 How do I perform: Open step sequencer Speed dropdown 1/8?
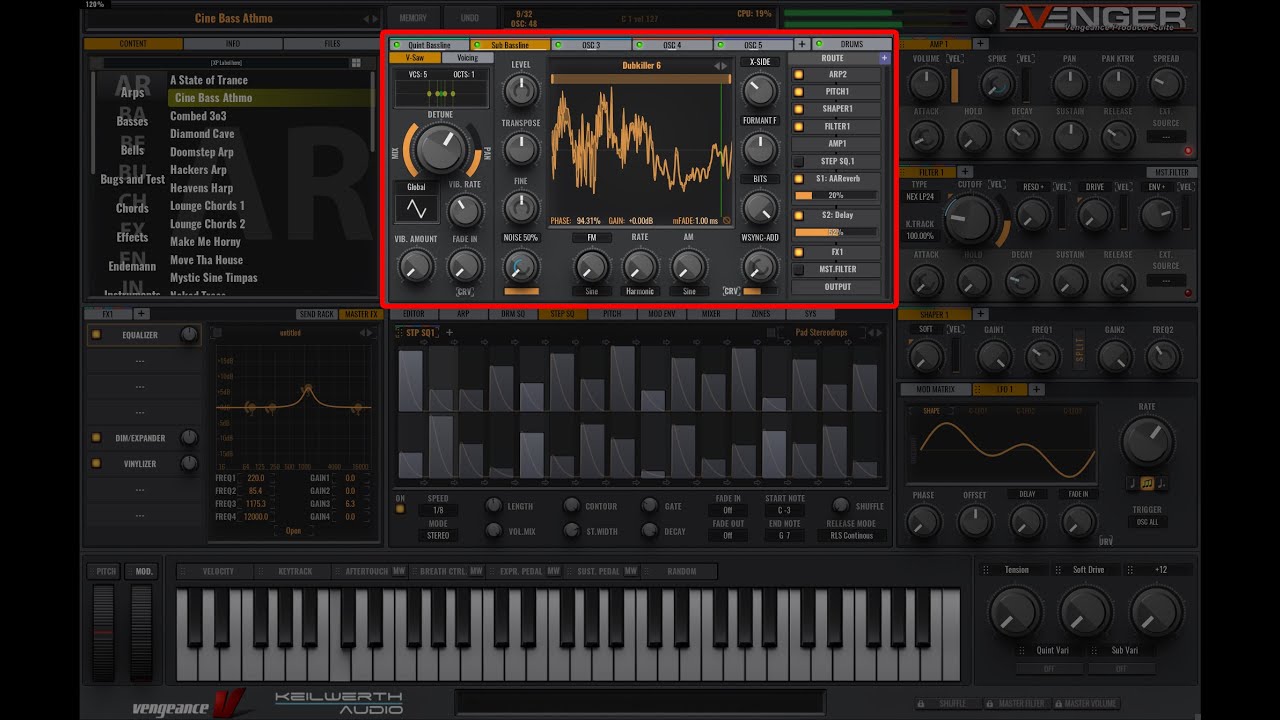pyautogui.click(x=438, y=511)
